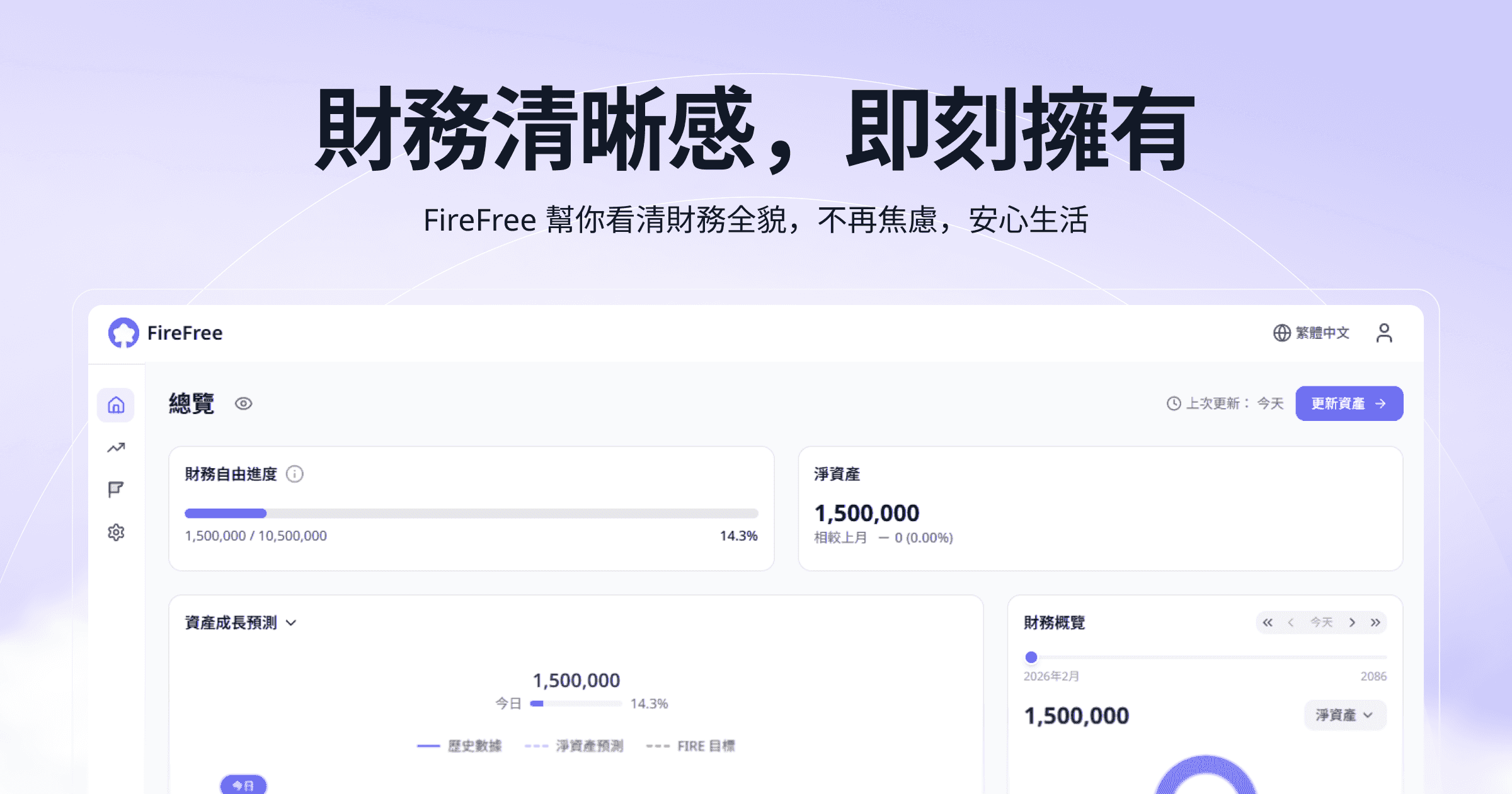Image resolution: width=1512 pixels, height=794 pixels.
Task: Click the FireFree brand name text
Action: 185,333
